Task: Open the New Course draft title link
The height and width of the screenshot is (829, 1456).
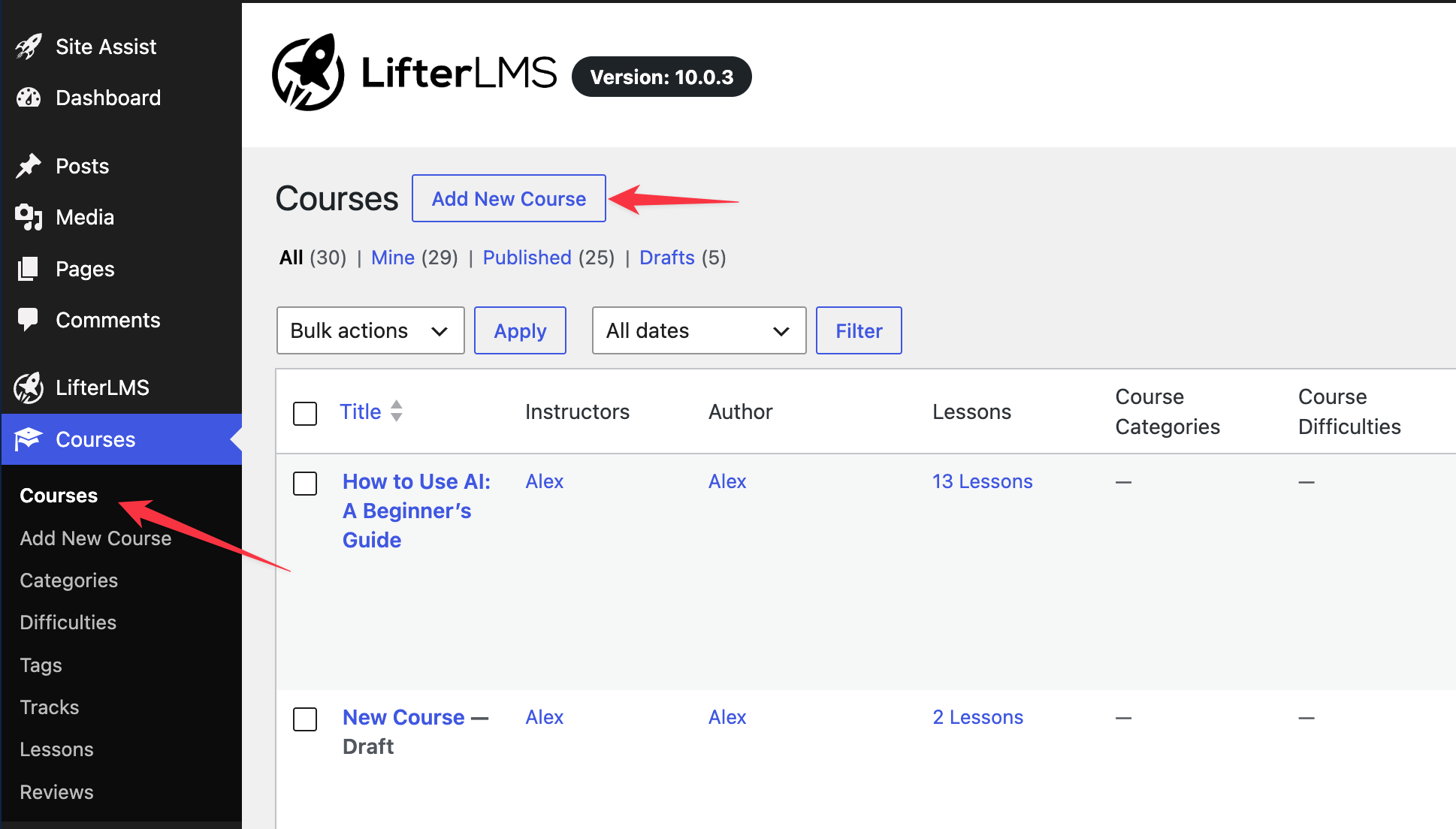Action: (403, 717)
